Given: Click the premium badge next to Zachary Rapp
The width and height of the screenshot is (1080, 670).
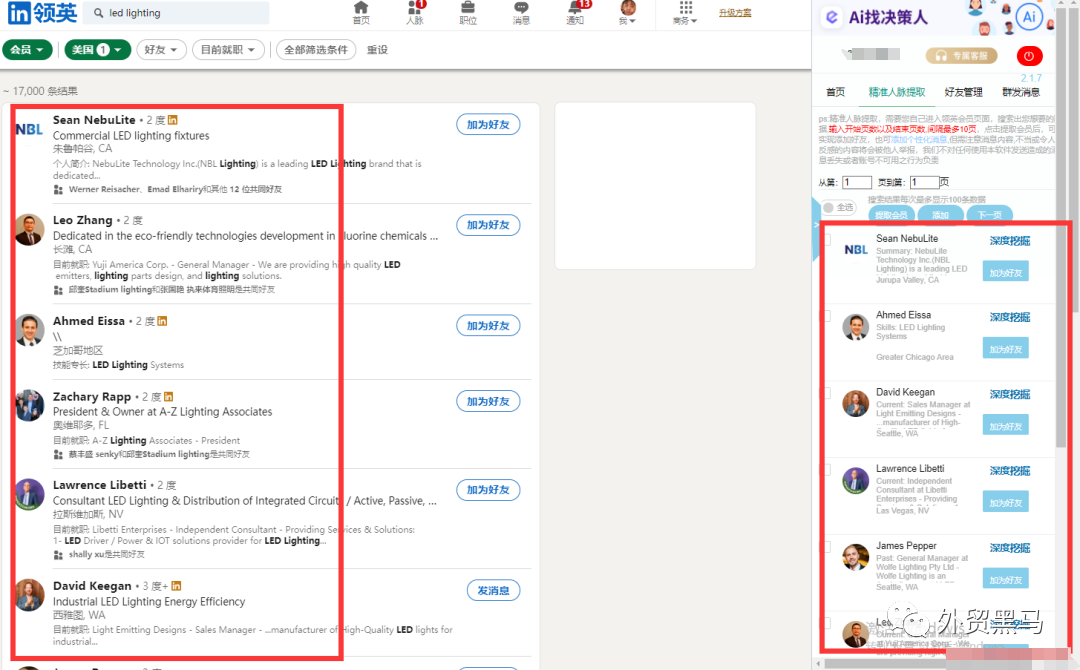Looking at the screenshot, I should coord(169,397).
